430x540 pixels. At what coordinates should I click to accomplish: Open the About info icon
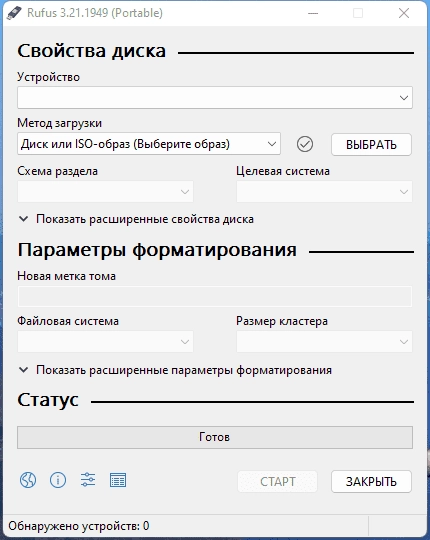pos(58,480)
